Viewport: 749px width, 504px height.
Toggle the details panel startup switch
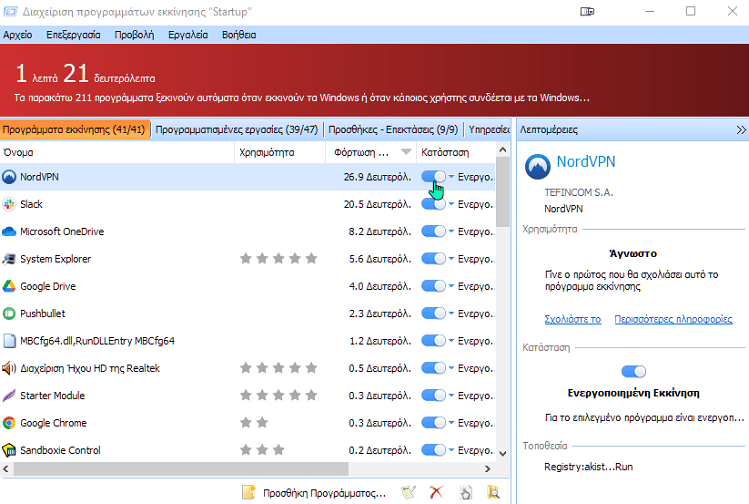pos(633,371)
